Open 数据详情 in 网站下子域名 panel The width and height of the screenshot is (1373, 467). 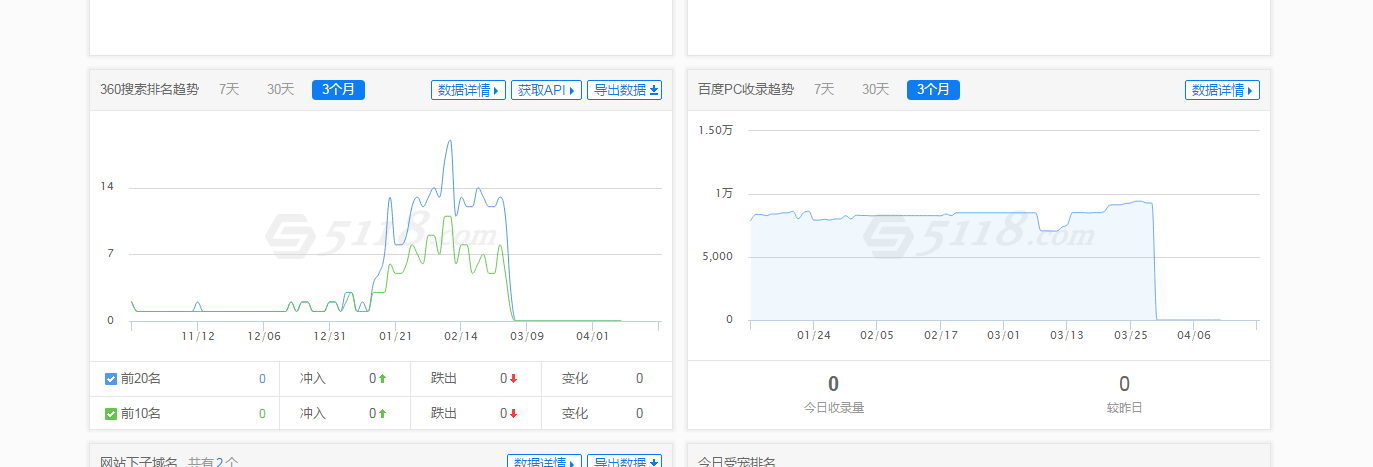544,461
